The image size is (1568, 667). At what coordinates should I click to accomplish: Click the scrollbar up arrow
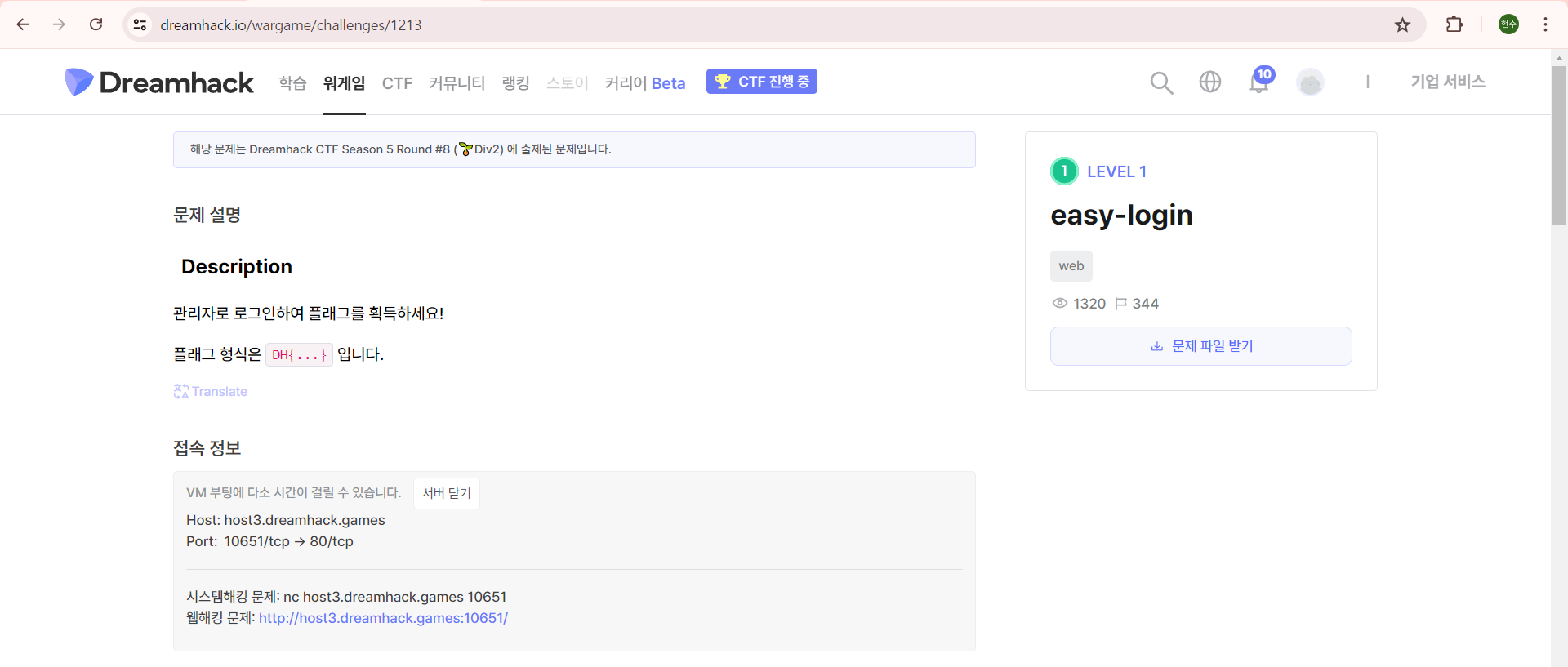[x=1559, y=58]
